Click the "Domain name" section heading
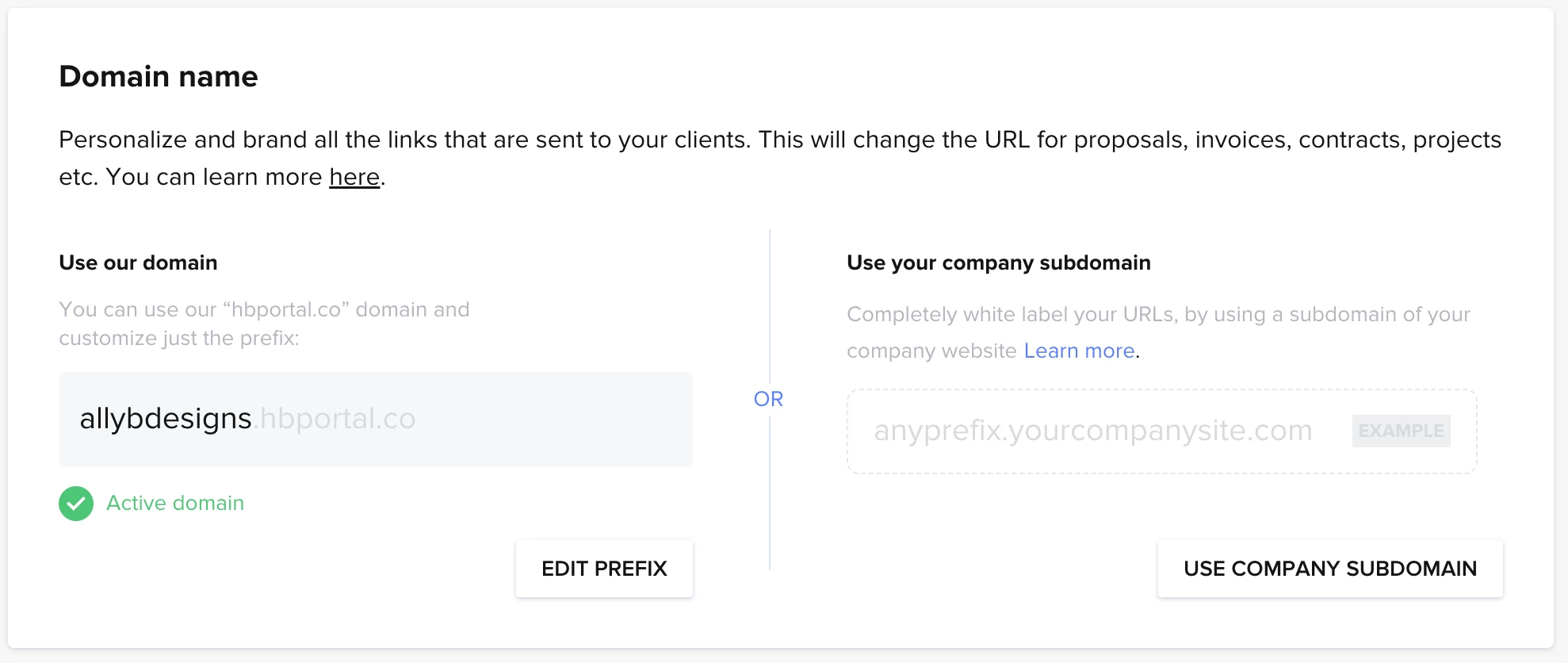1568x663 pixels. [159, 77]
